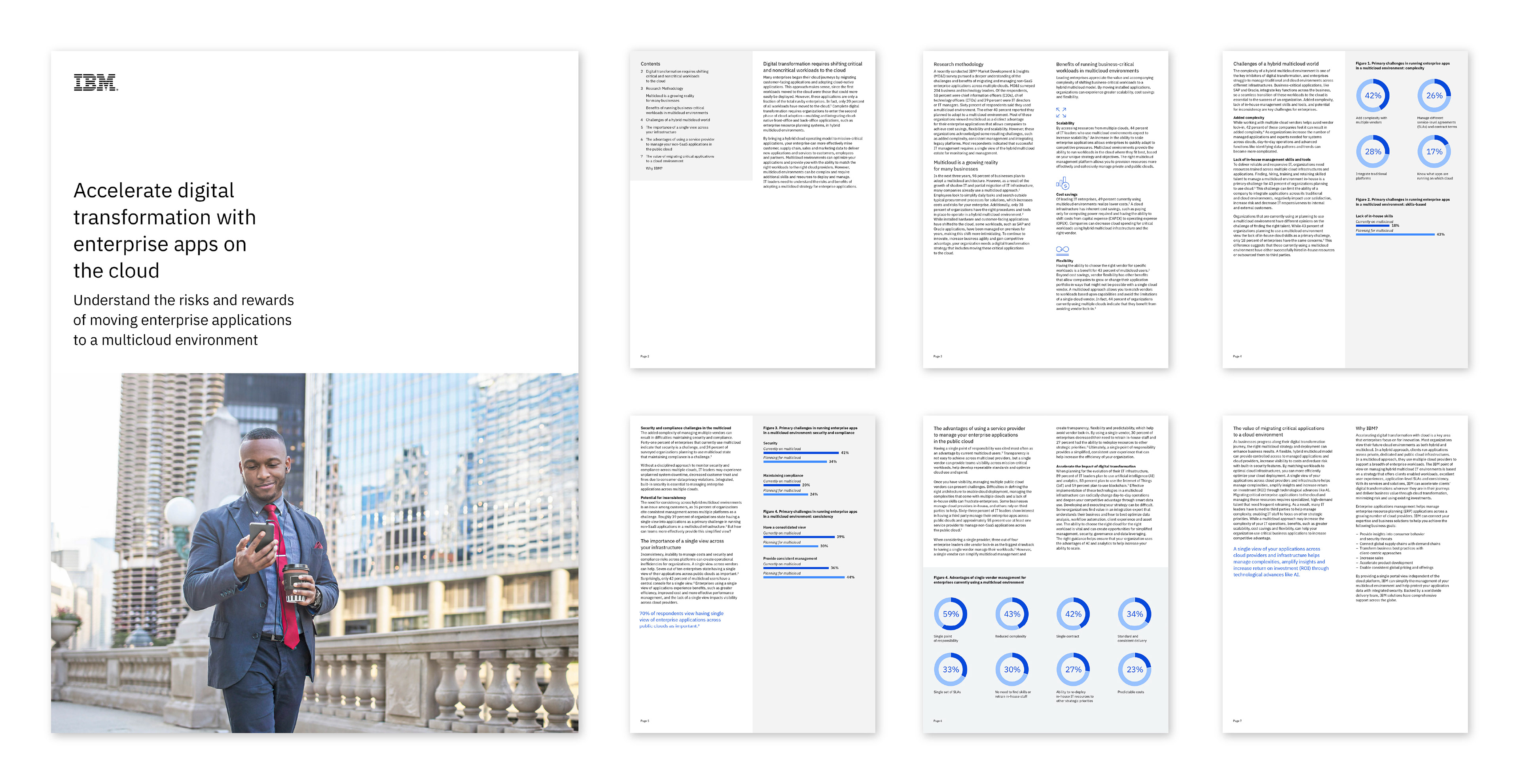Image resolution: width=1519 pixels, height=784 pixels.
Task: Click 'Digital transformation requires shifting critical' heading
Action: (813, 66)
